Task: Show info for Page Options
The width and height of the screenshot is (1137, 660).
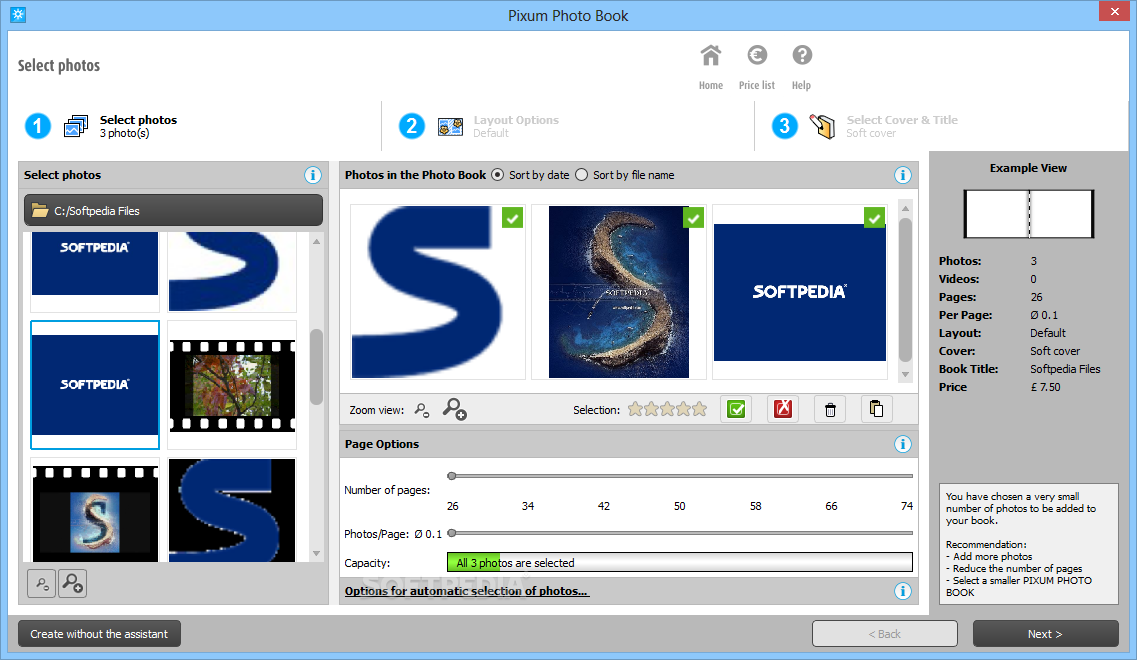Action: 903,445
